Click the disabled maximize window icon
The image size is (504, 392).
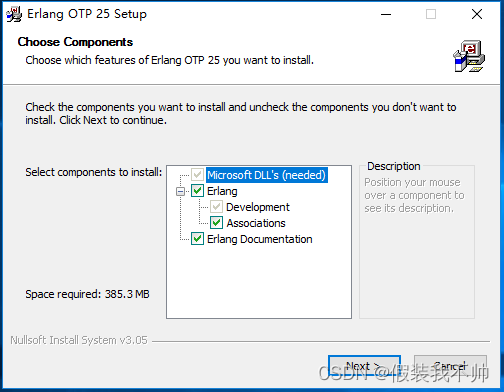(431, 14)
